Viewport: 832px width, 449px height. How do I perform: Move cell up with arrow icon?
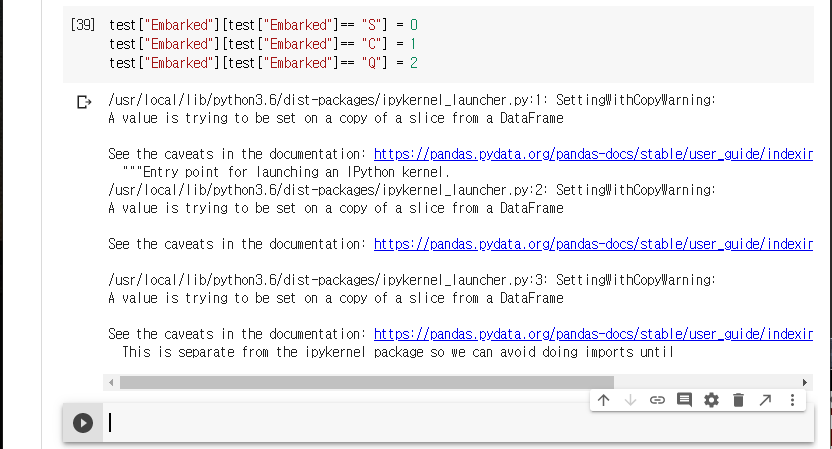pos(604,400)
